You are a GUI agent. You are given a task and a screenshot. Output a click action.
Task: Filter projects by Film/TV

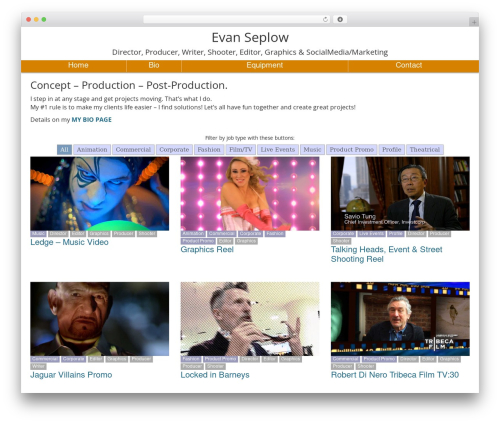pyautogui.click(x=241, y=150)
